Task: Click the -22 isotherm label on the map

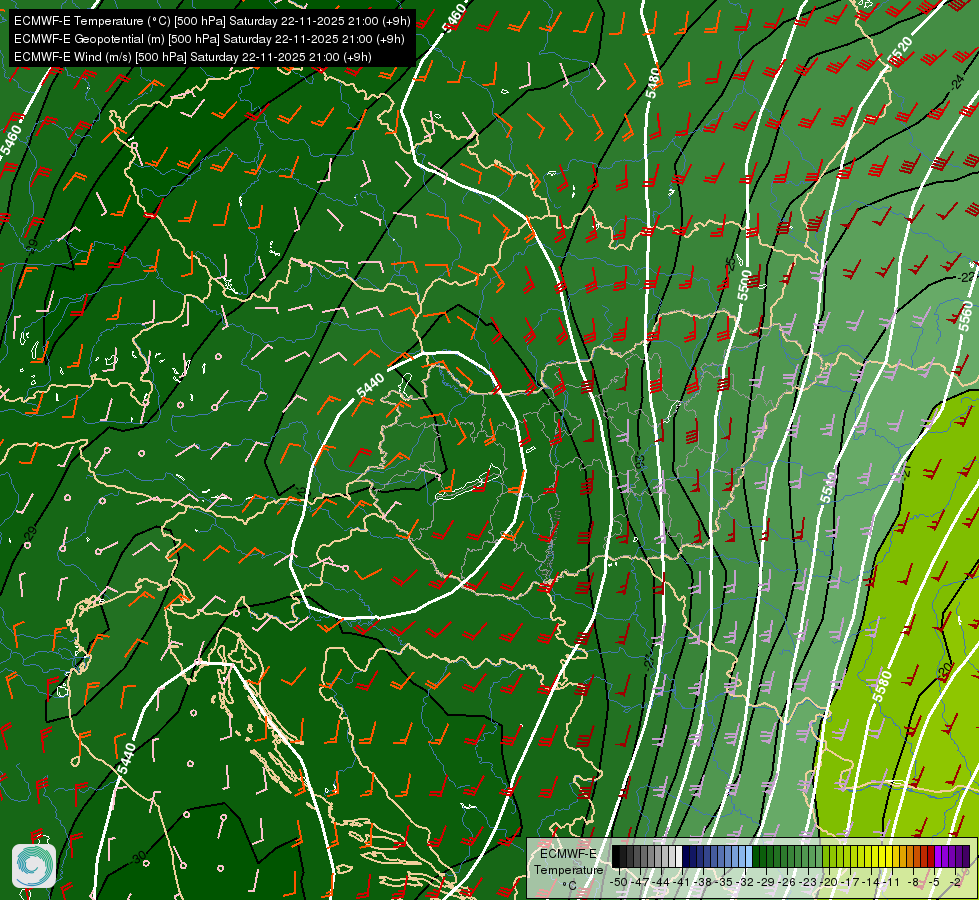Action: [x=967, y=277]
